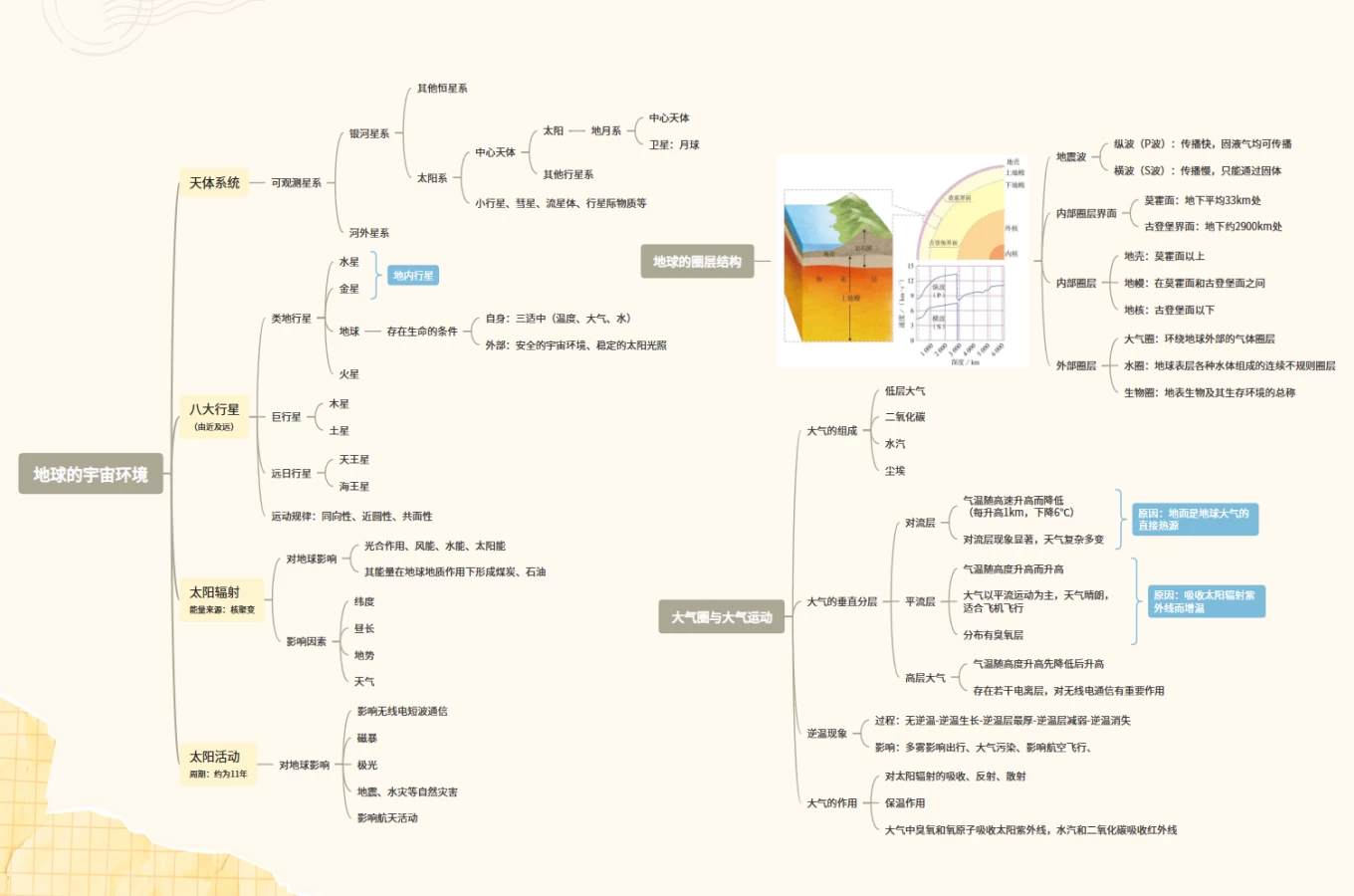Select the 地月系 node
Image resolution: width=1354 pixels, height=896 pixels.
(606, 130)
